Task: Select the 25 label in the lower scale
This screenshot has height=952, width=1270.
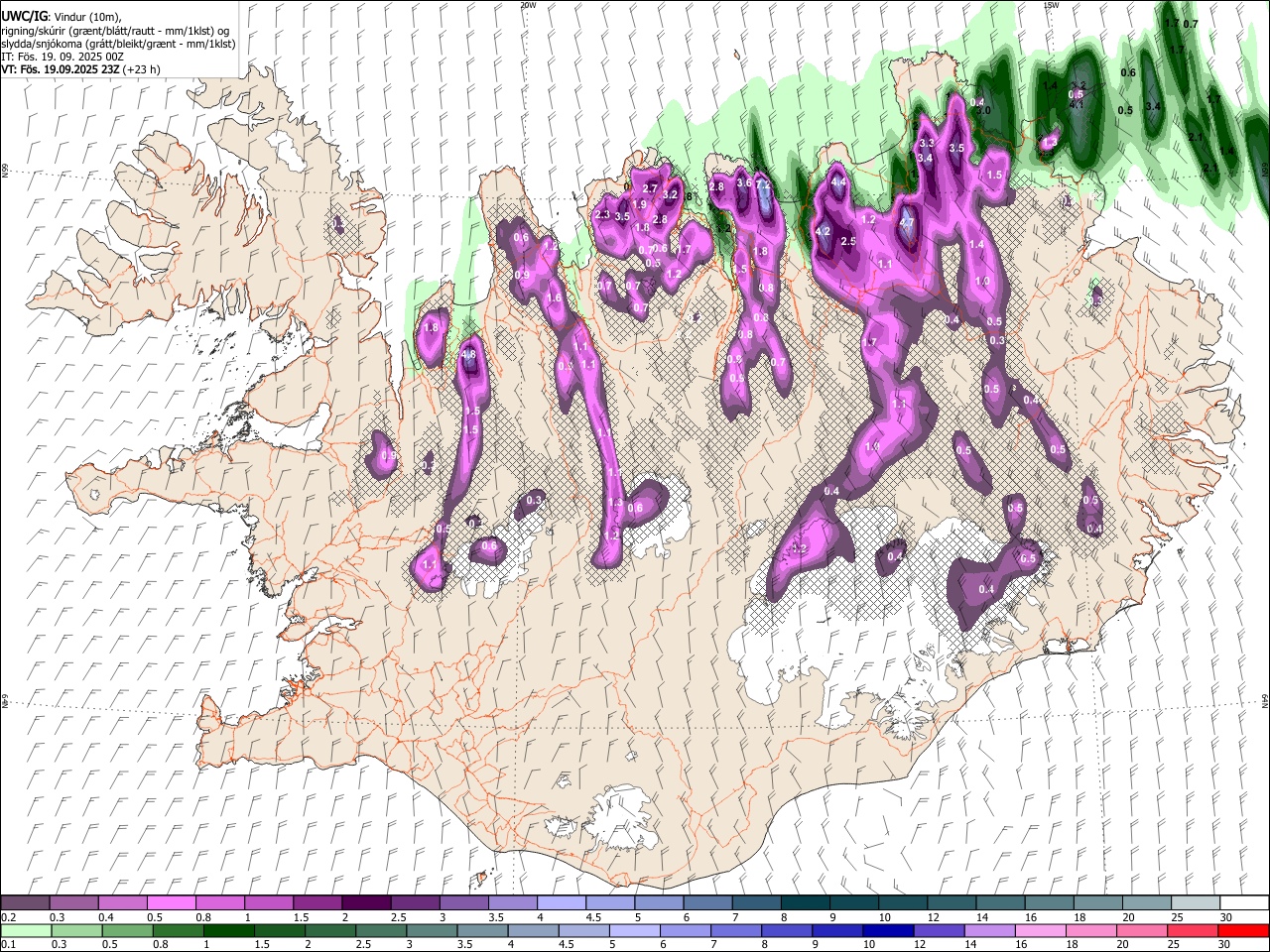Action: pyautogui.click(x=1173, y=945)
